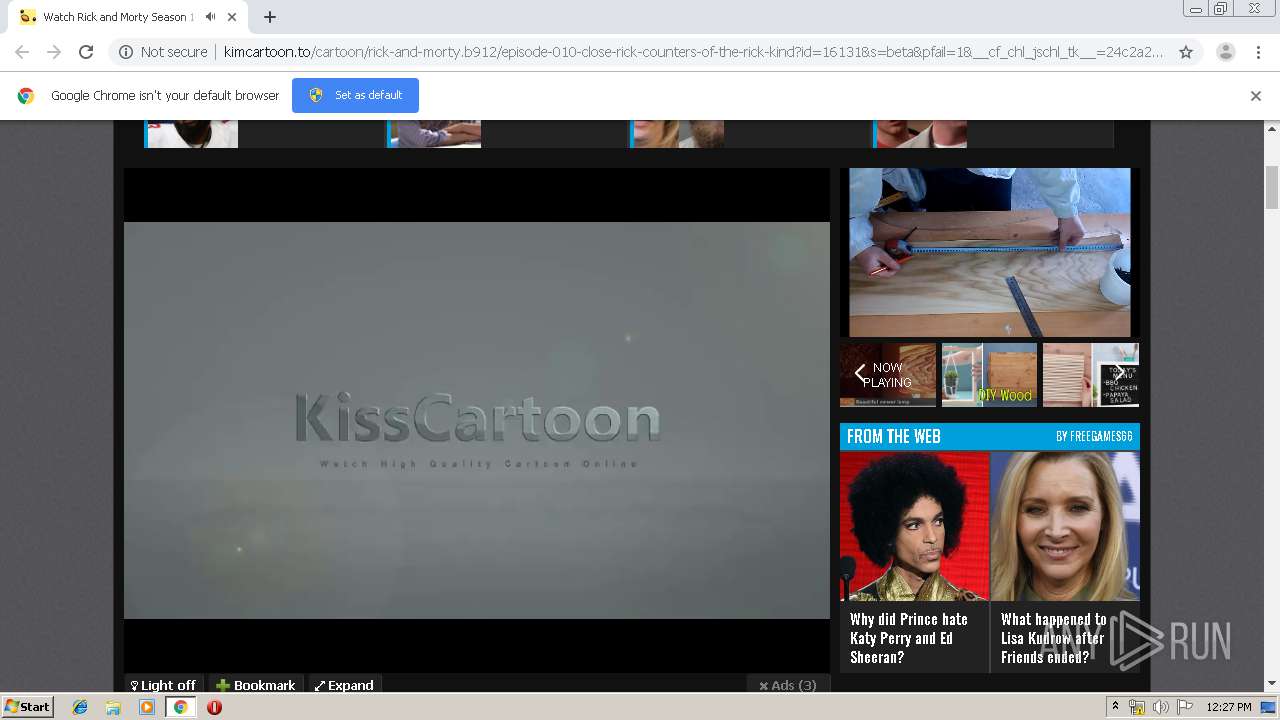Reload the current page
The image size is (1280, 720).
coord(86,52)
